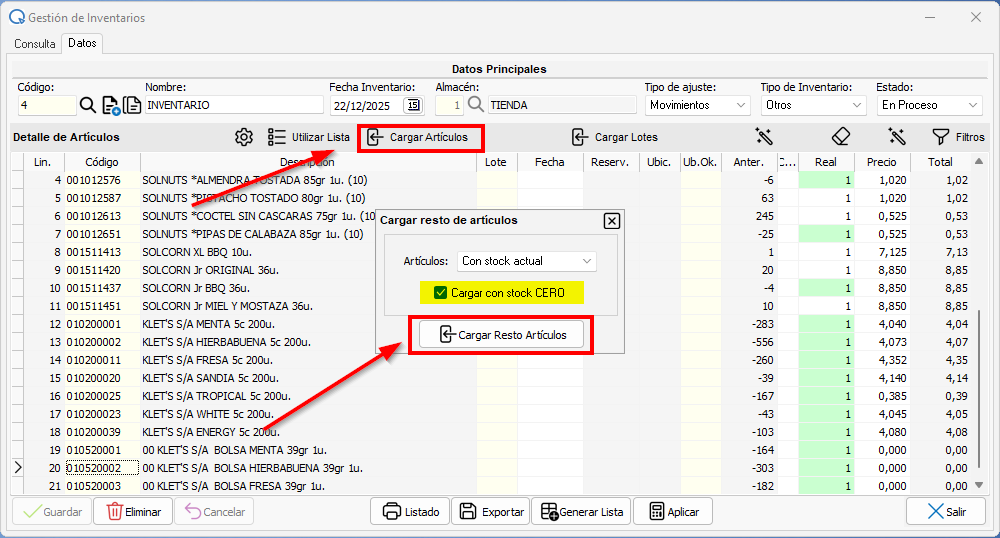Click the Cargar Lotes toolbar button
1000x538 pixels.
coord(615,137)
